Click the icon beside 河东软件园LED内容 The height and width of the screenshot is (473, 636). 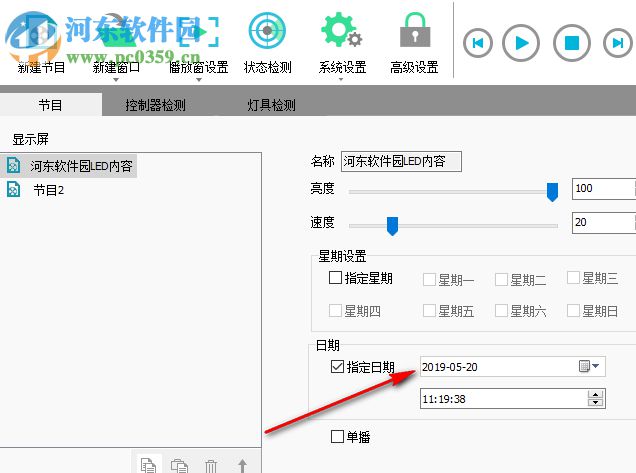pyautogui.click(x=13, y=166)
